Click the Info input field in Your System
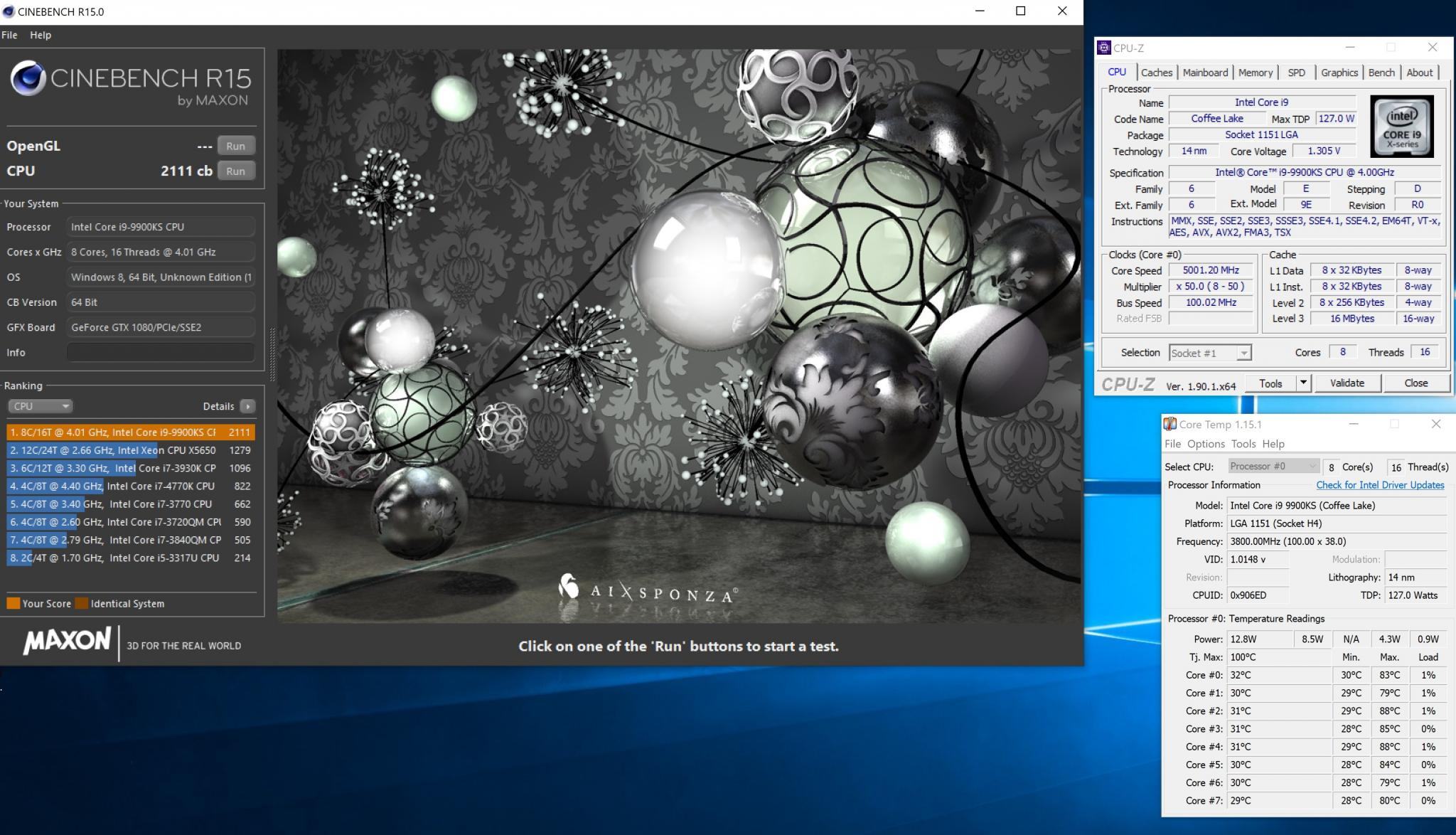1456x835 pixels. tap(161, 352)
